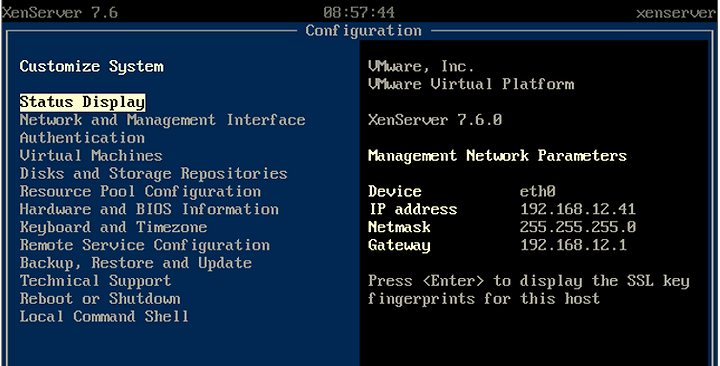720x366 pixels.
Task: Select Reboot or Shutdown
Action: 100,299
